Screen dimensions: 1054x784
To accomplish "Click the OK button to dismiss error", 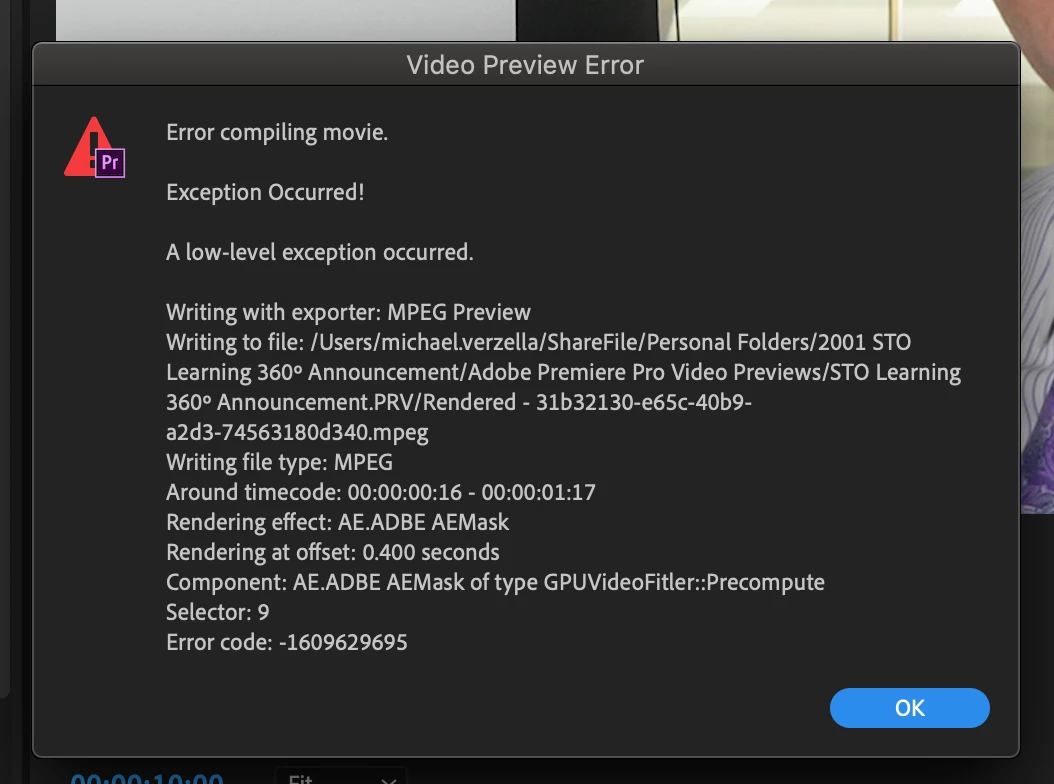I will tap(909, 708).
